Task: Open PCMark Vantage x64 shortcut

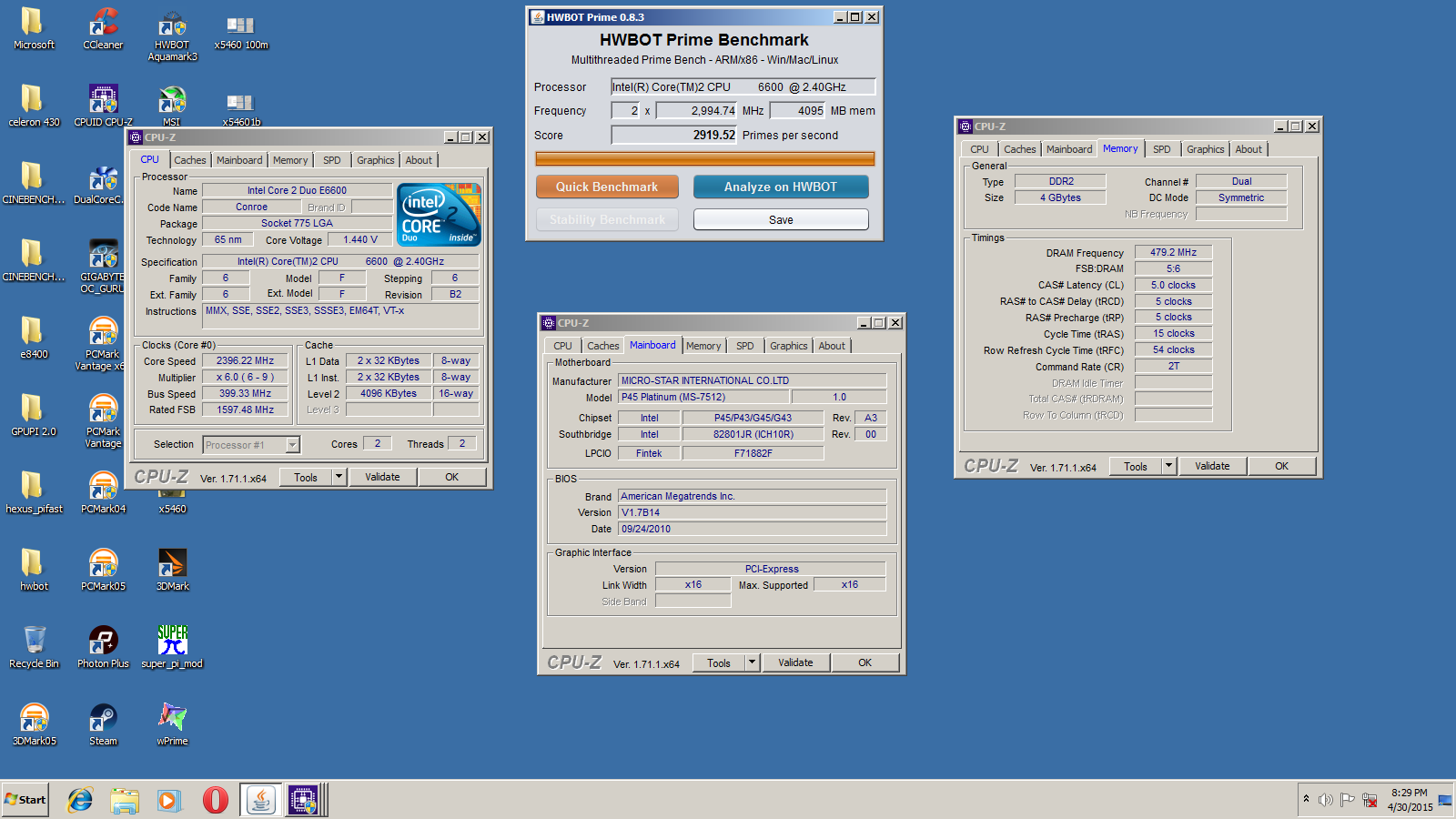Action: point(103,344)
